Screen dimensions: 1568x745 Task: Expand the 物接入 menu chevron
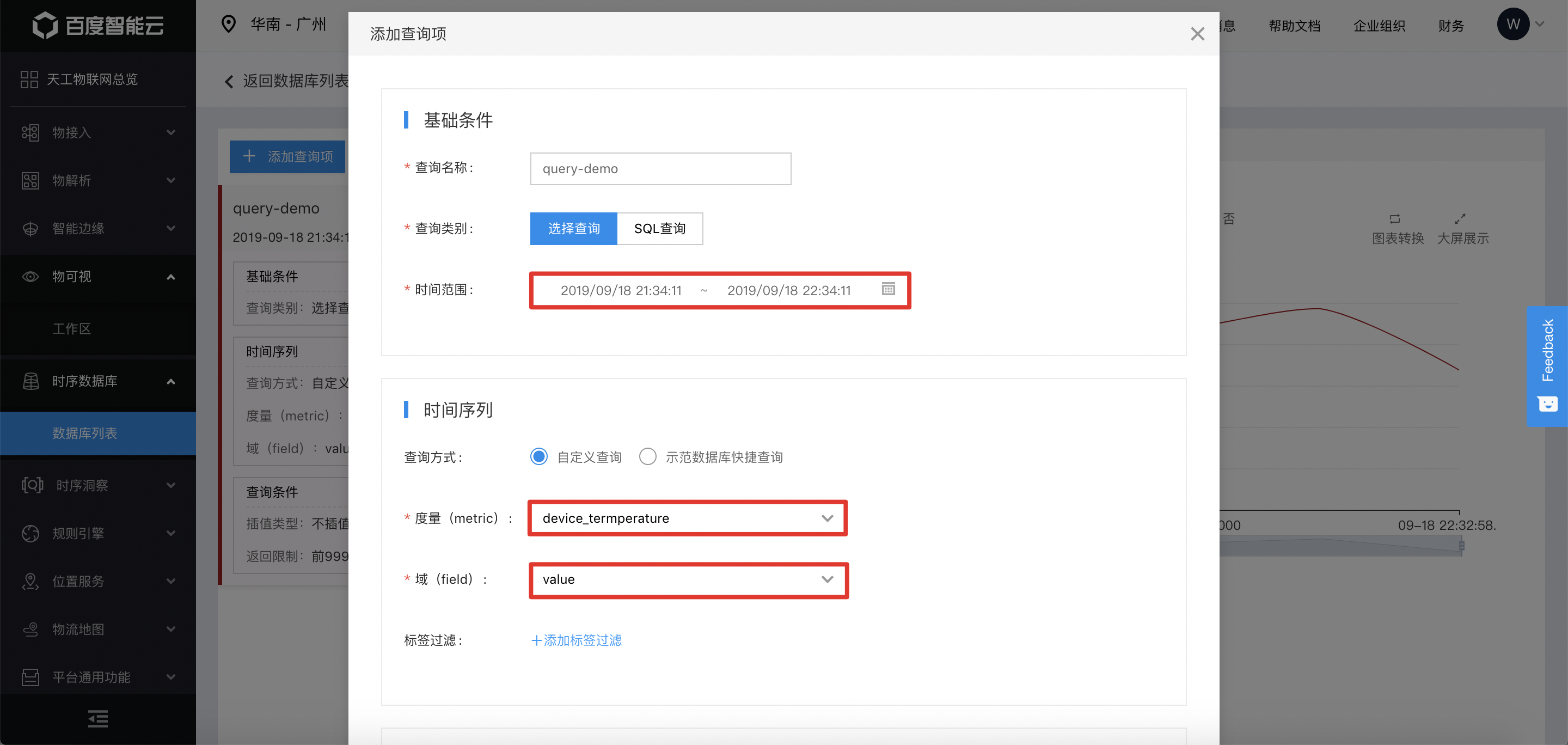tap(171, 133)
